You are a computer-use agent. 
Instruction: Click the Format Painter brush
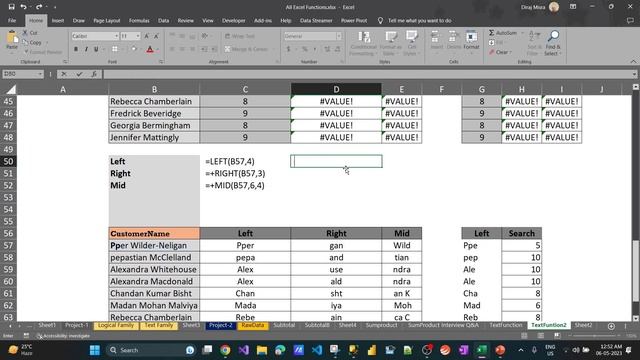coord(26,52)
